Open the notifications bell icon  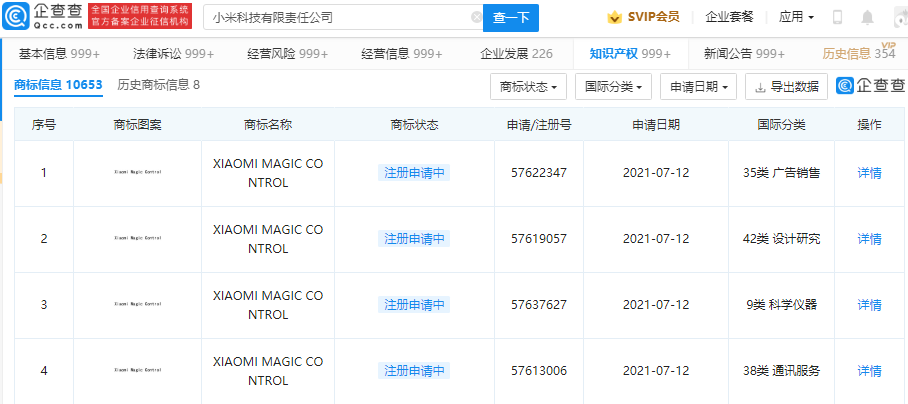pyautogui.click(x=866, y=18)
